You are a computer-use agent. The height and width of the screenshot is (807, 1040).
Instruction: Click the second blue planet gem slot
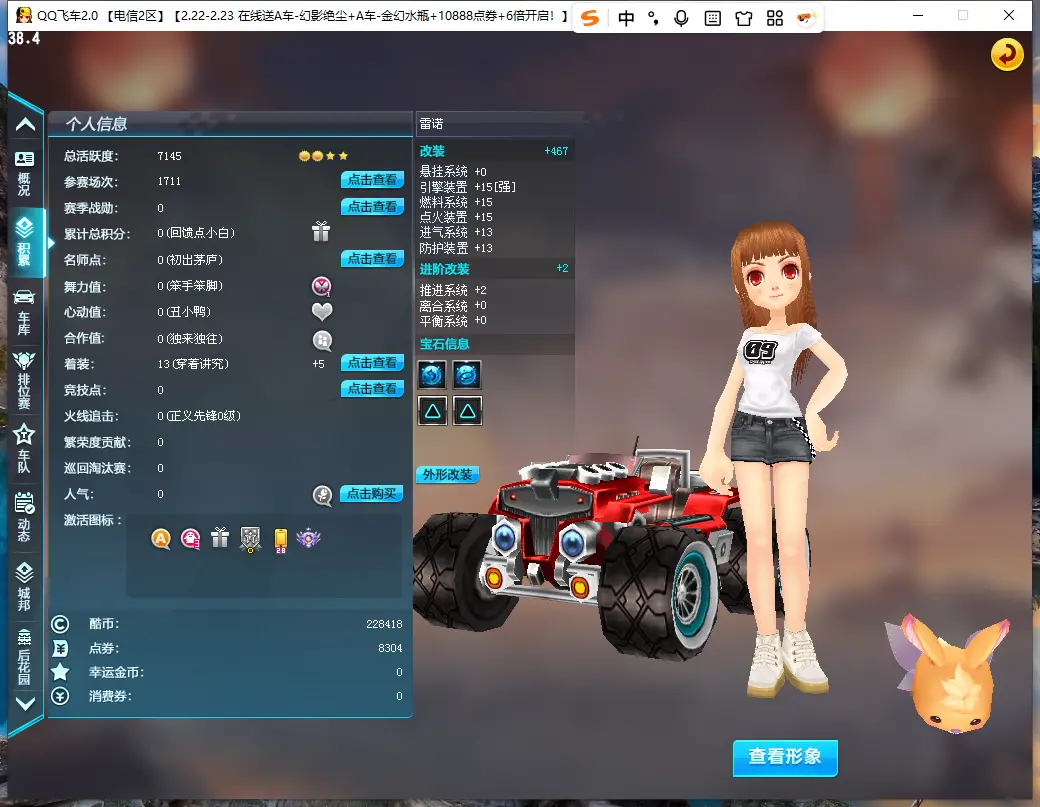[467, 375]
